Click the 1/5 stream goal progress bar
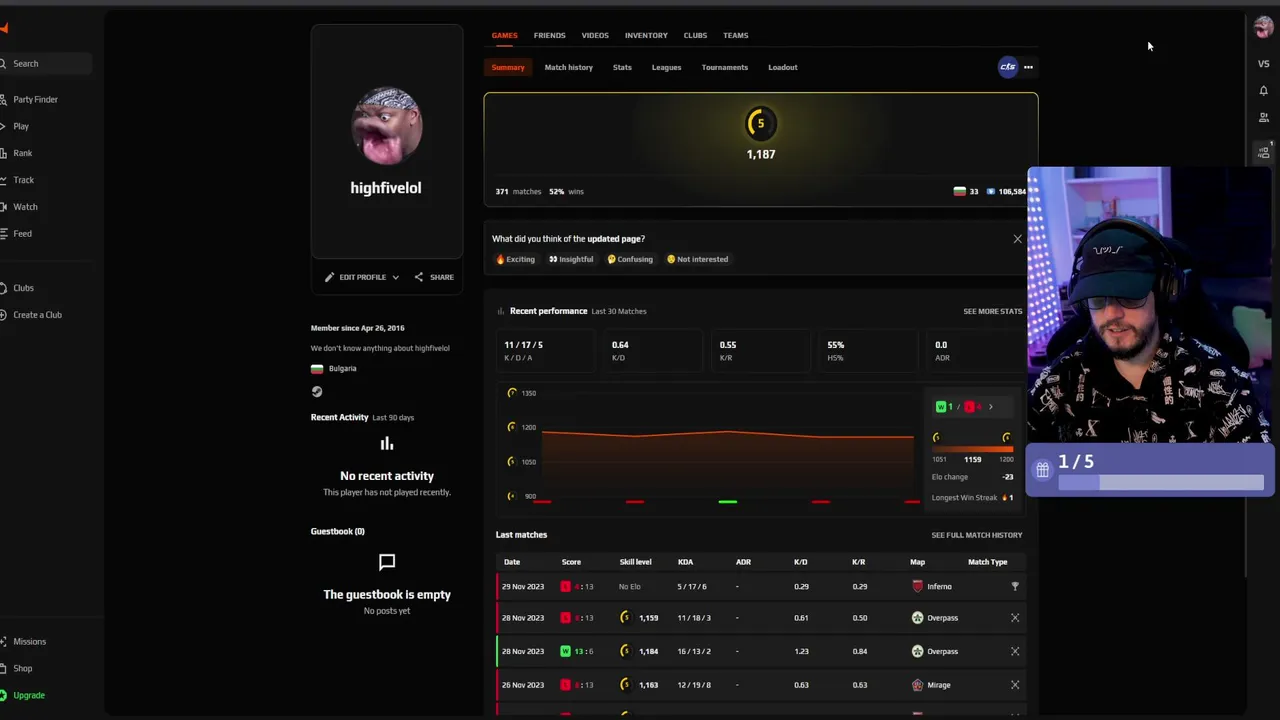Image resolution: width=1280 pixels, height=720 pixels. (1160, 484)
